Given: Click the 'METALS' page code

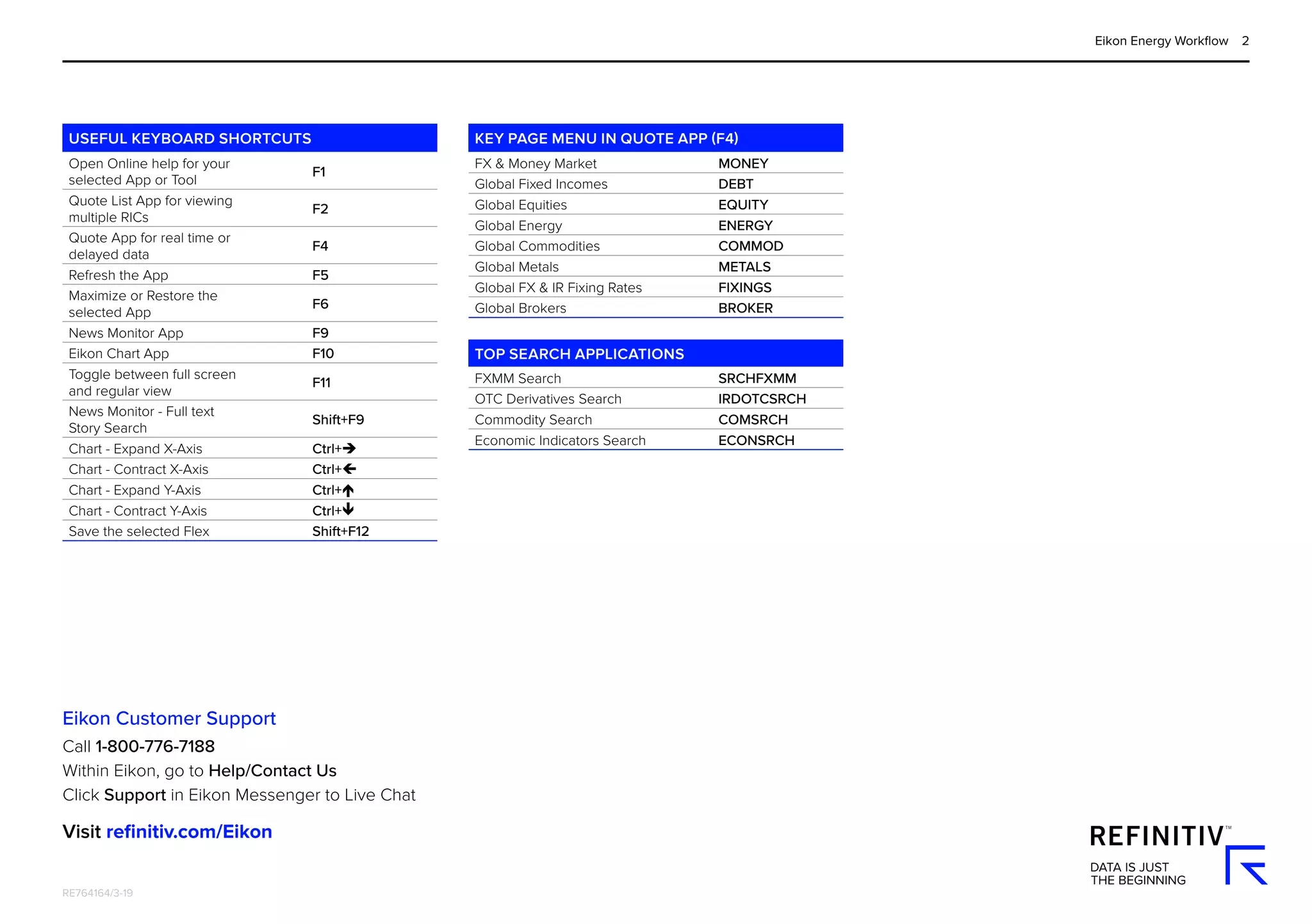Looking at the screenshot, I should (744, 267).
